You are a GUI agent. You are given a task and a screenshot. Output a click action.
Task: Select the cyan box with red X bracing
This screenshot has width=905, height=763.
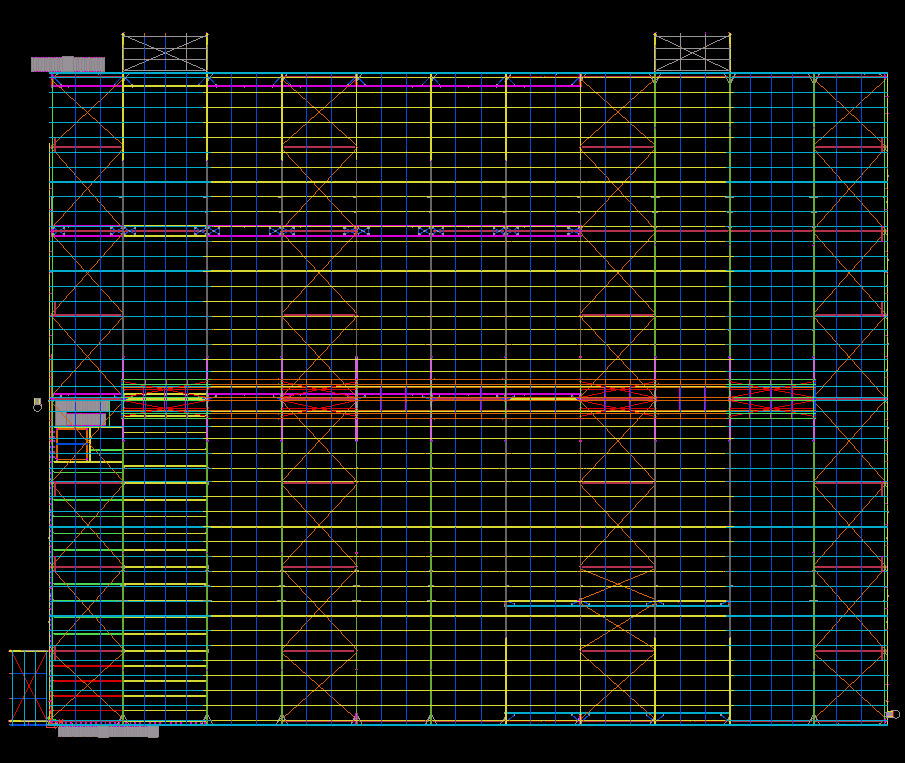click(29, 686)
